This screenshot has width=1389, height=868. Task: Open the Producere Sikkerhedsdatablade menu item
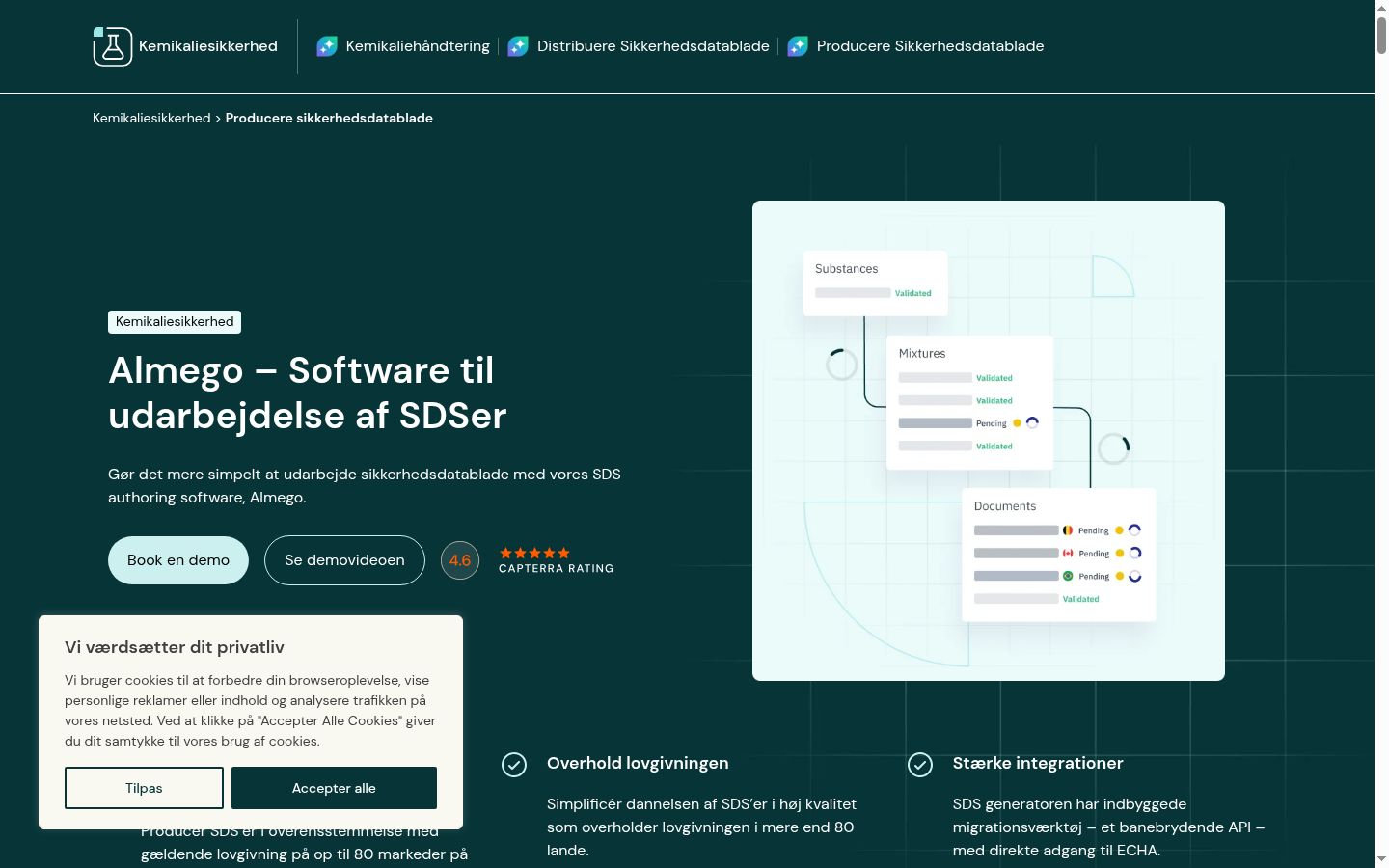tap(930, 46)
